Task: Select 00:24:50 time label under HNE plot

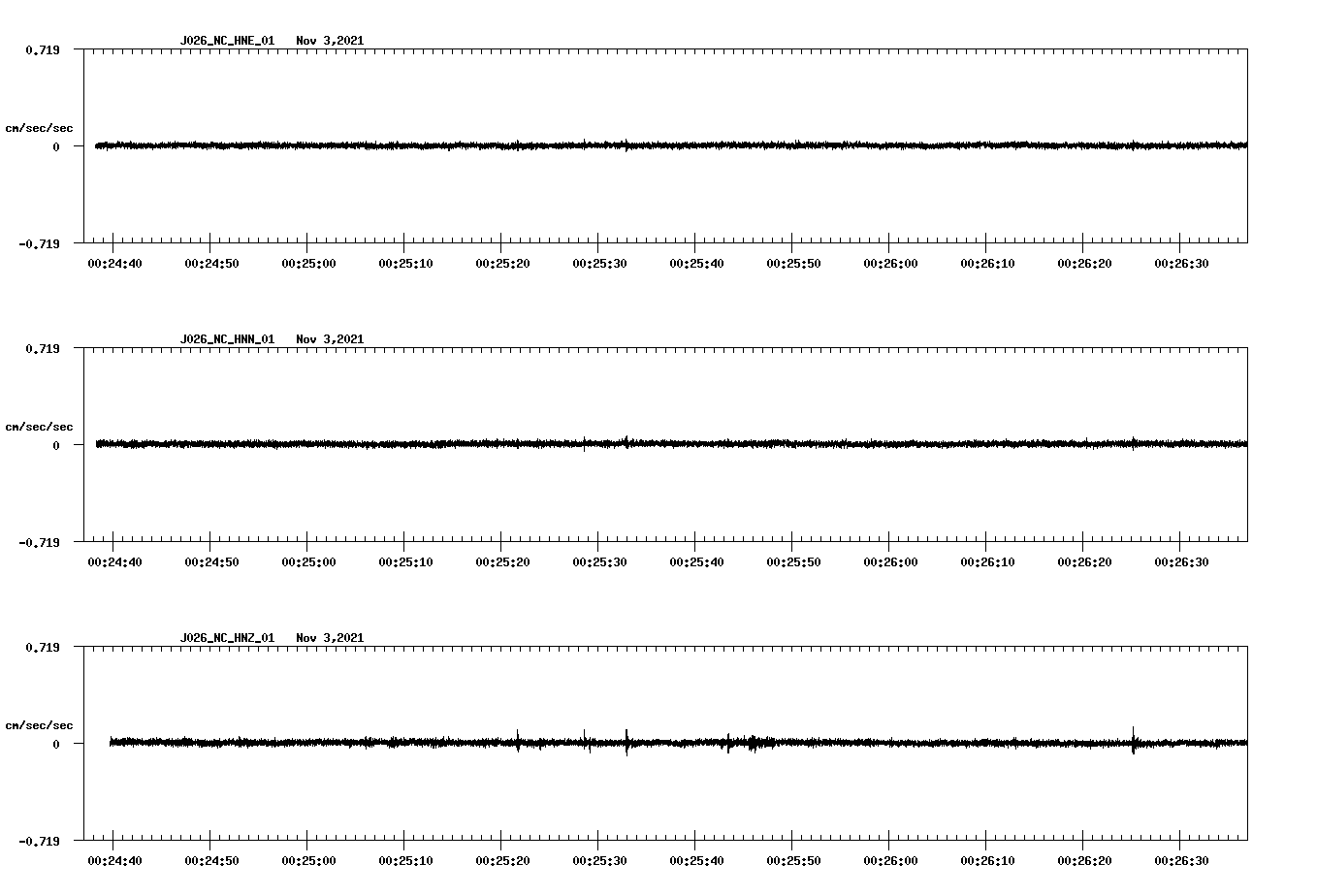Action: [211, 264]
